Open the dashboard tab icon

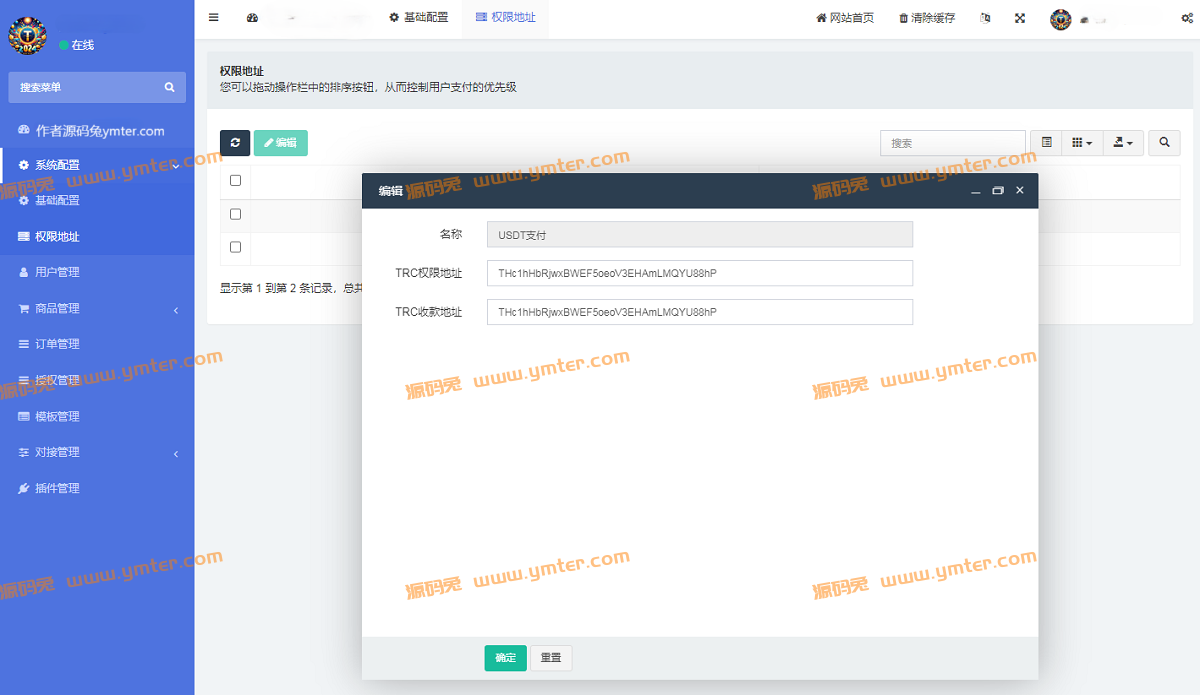point(252,18)
